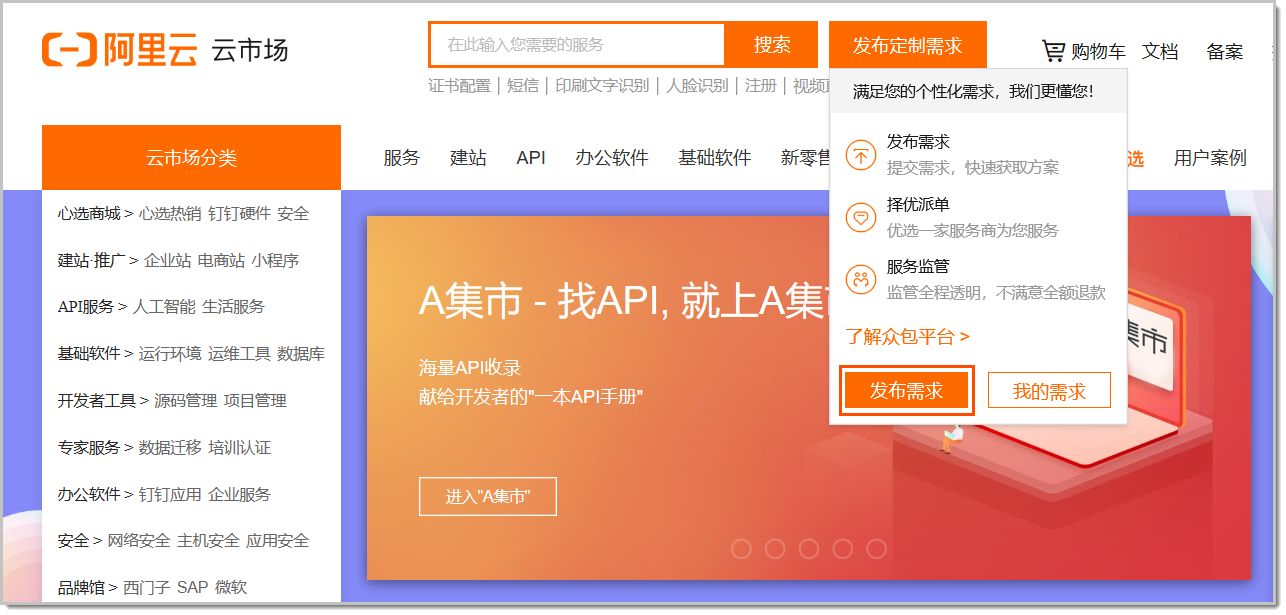This screenshot has width=1286, height=615.
Task: Open 生活服务 subcategory
Action: (x=233, y=307)
